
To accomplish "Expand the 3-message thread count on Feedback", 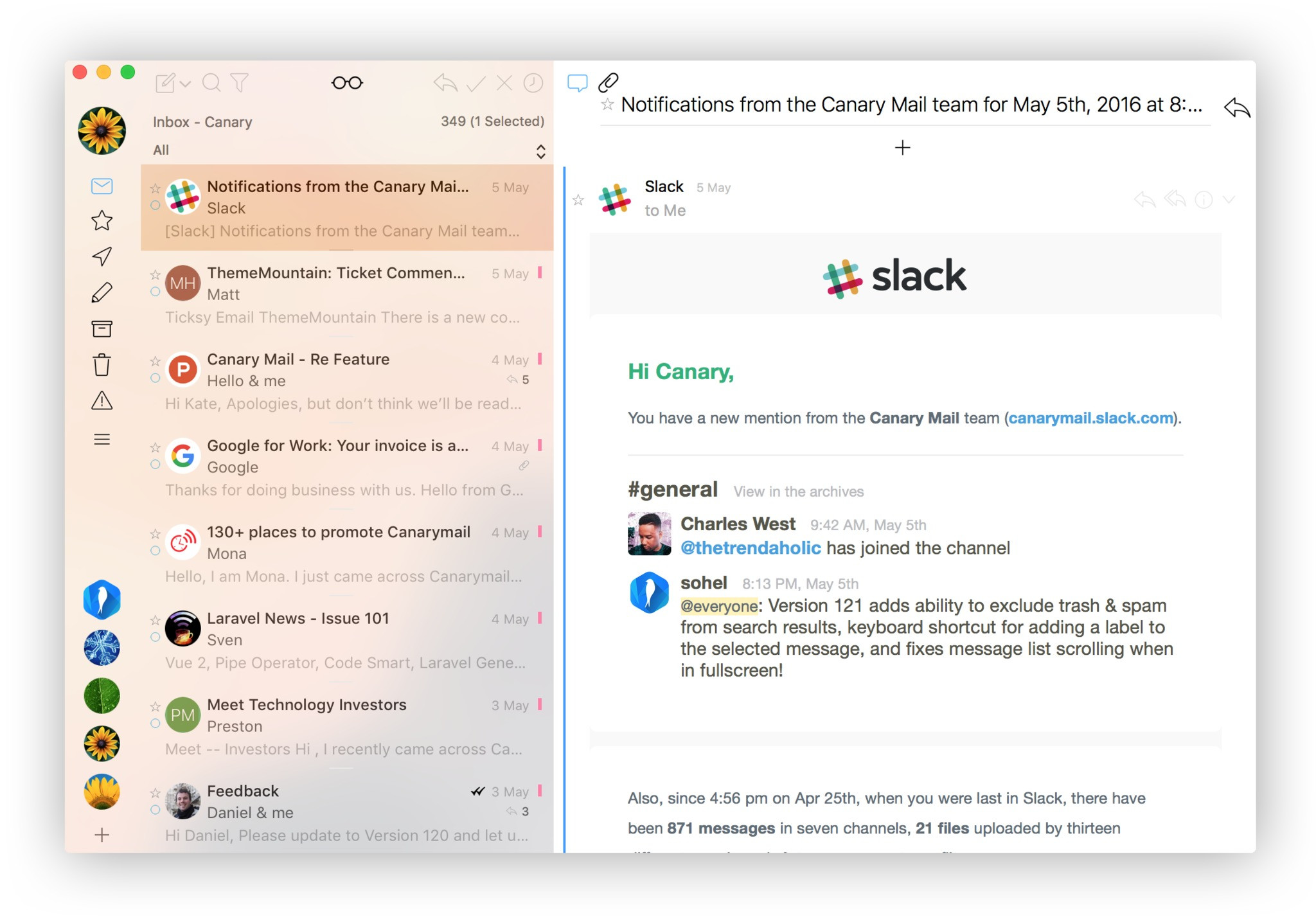I will pos(518,812).
